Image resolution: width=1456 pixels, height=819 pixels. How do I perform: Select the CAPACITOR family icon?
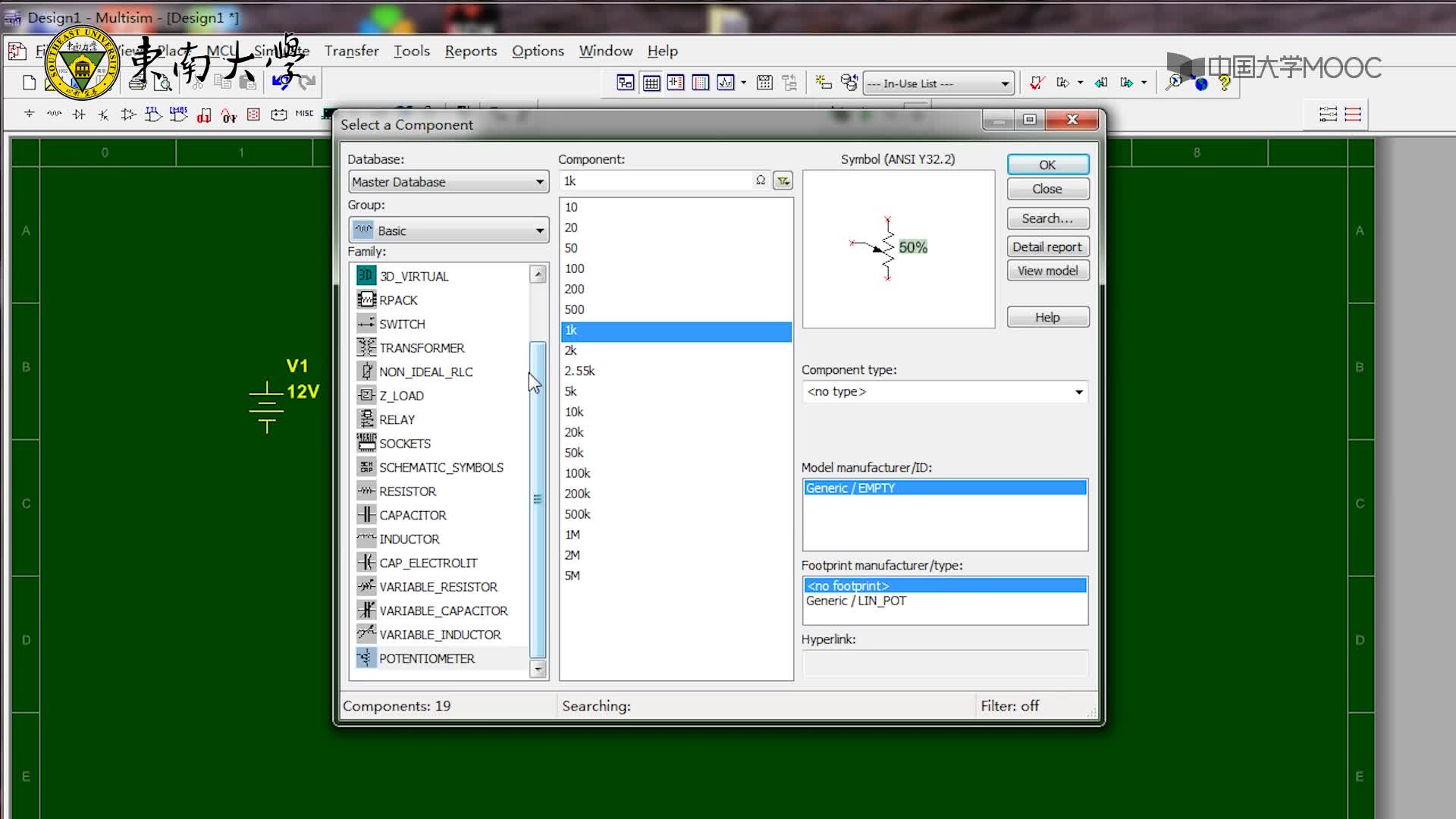pyautogui.click(x=365, y=514)
